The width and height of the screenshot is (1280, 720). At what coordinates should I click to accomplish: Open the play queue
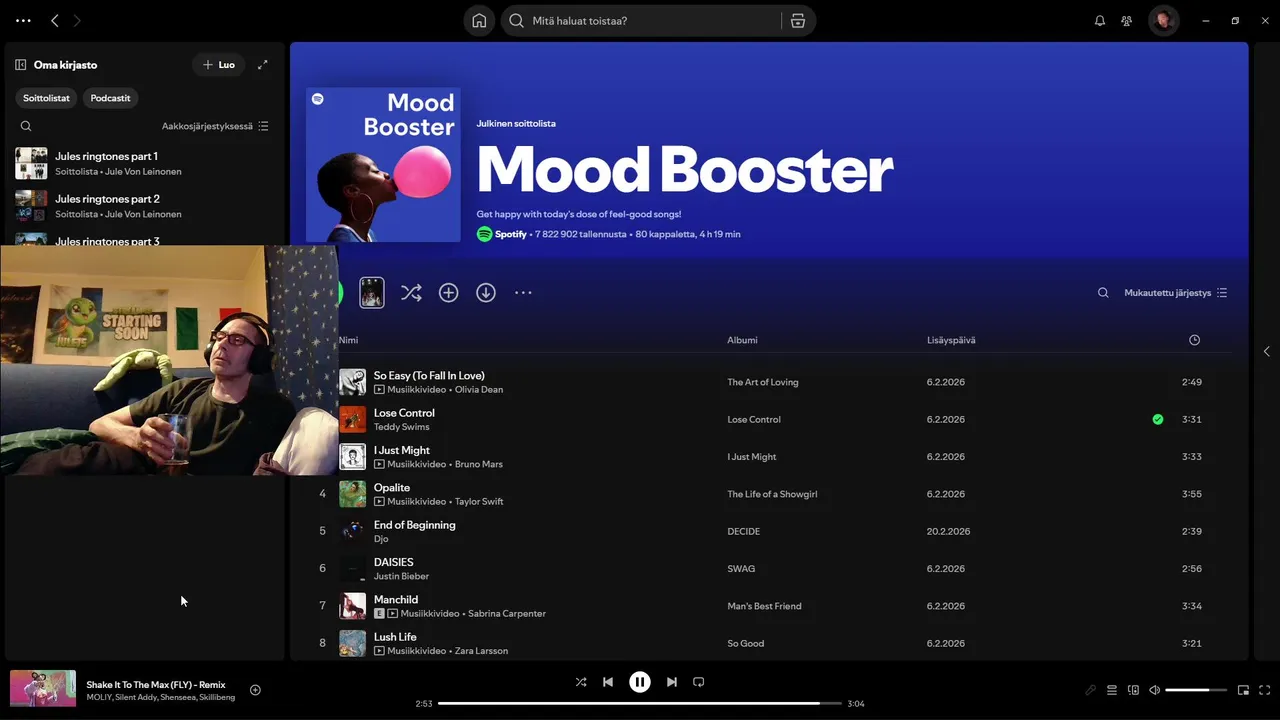(x=1111, y=690)
